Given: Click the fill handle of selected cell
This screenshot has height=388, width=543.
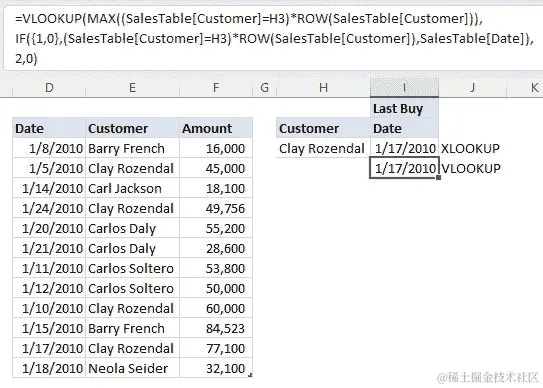Looking at the screenshot, I should tap(438, 178).
